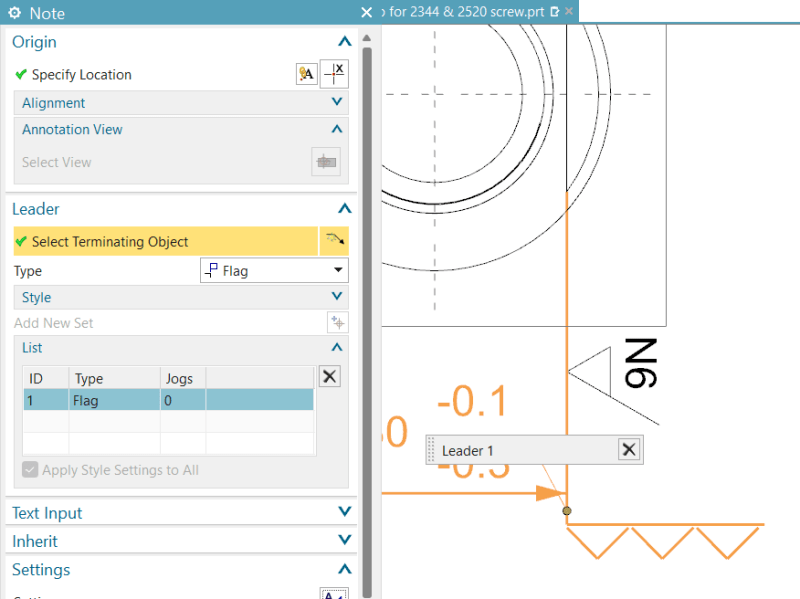Select the -0.1 tolerance text
The image size is (800, 599).
click(x=472, y=402)
